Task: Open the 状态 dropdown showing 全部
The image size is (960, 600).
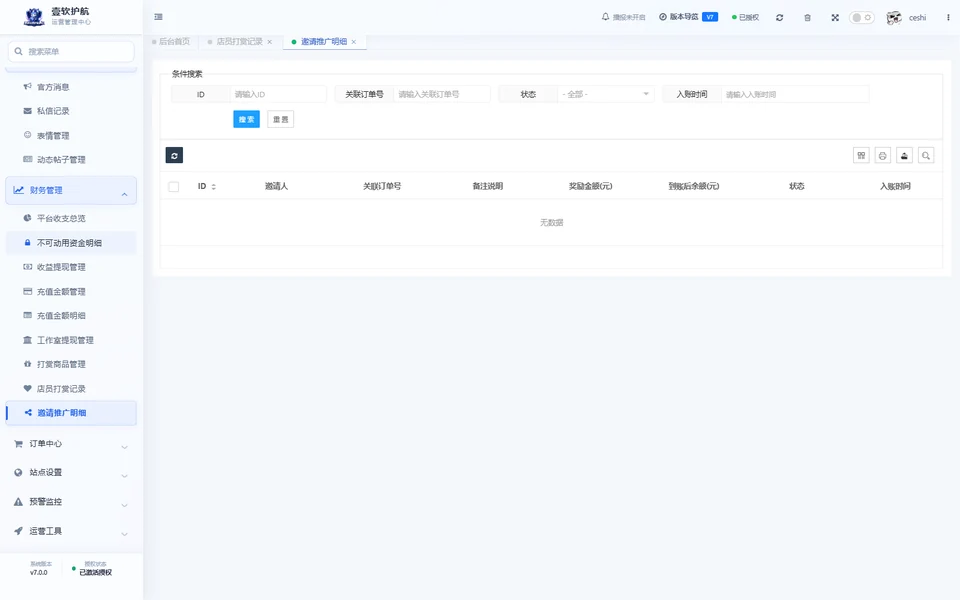Action: pyautogui.click(x=606, y=94)
